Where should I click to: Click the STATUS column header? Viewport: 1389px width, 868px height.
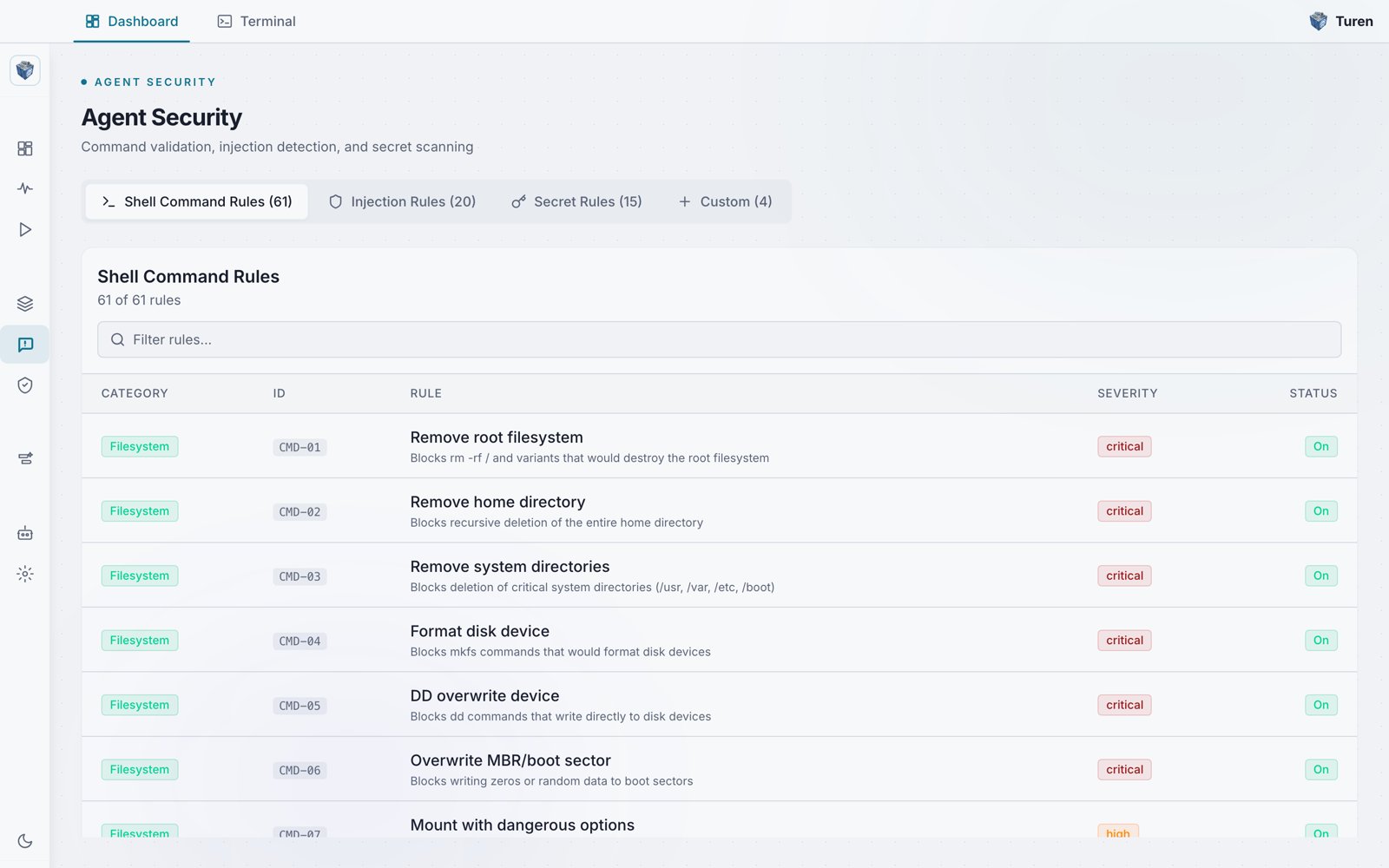pos(1313,393)
